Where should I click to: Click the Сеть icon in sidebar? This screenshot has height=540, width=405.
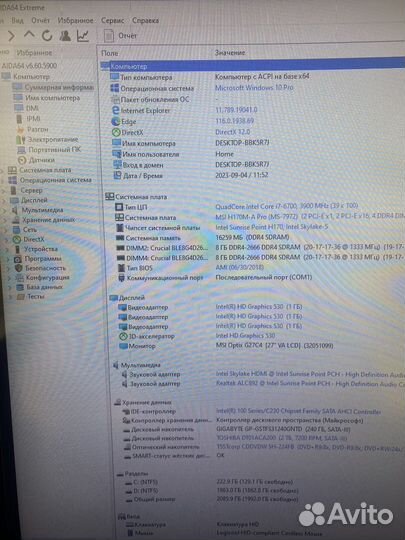click(x=17, y=229)
